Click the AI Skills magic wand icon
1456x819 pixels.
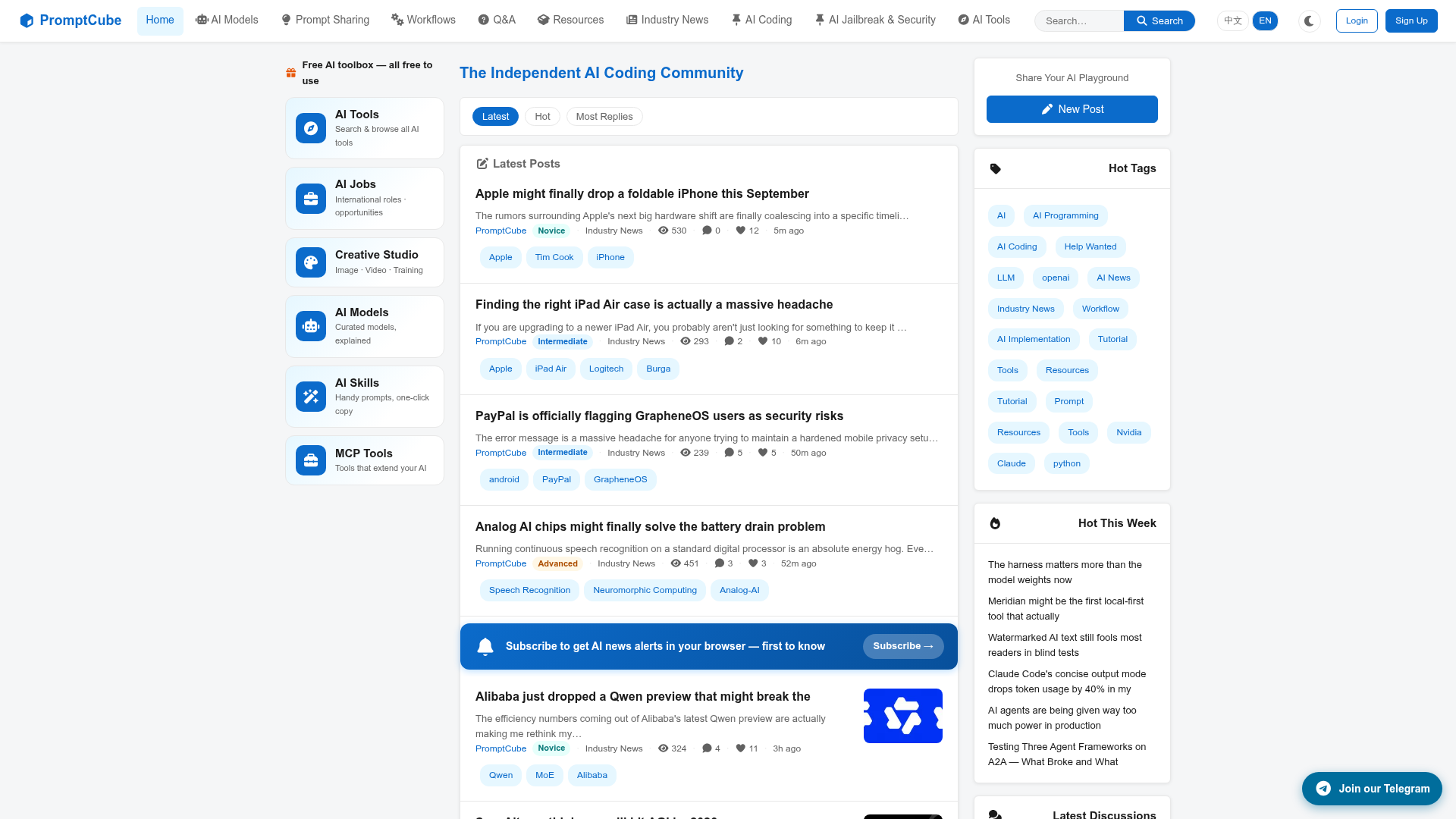tap(311, 397)
